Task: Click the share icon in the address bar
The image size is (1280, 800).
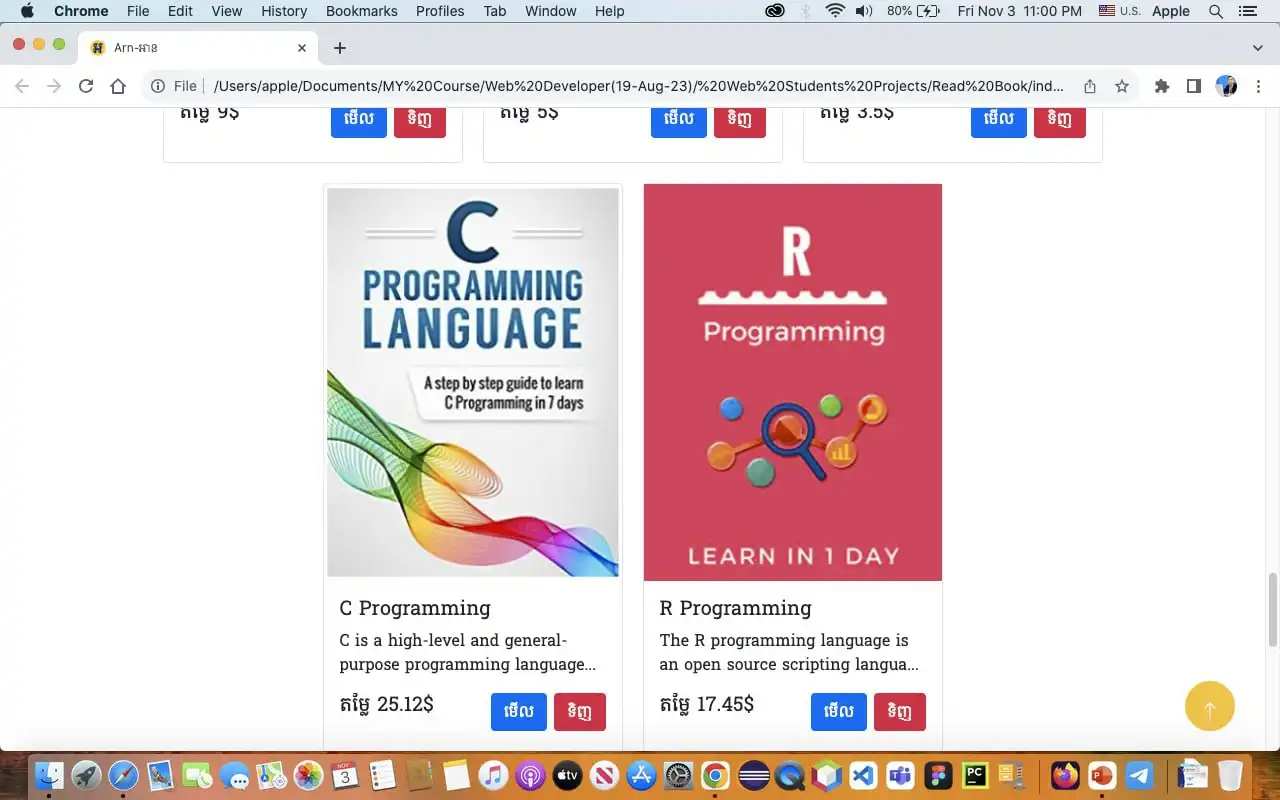Action: click(x=1090, y=86)
